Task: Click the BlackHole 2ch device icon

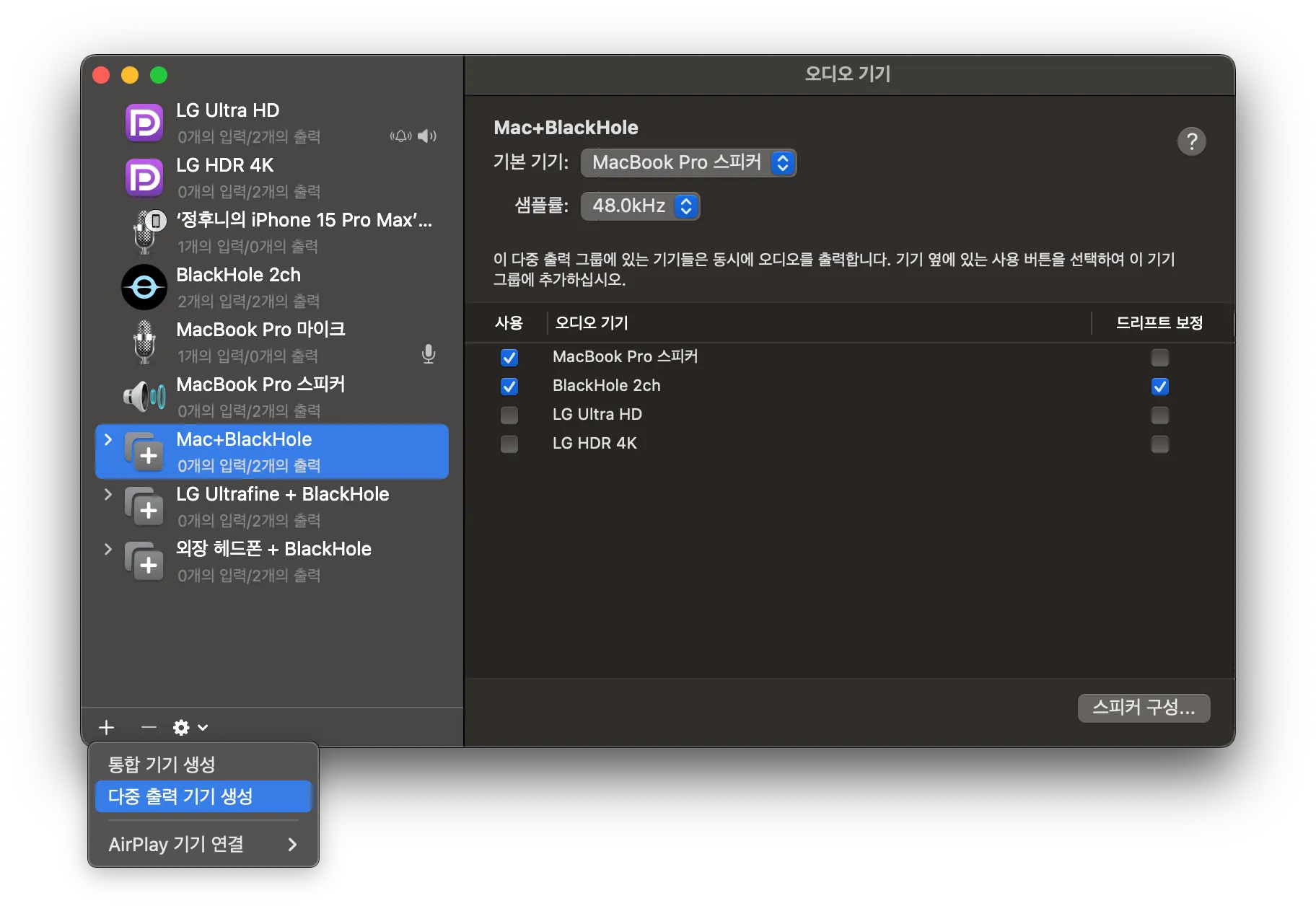Action: [x=144, y=287]
